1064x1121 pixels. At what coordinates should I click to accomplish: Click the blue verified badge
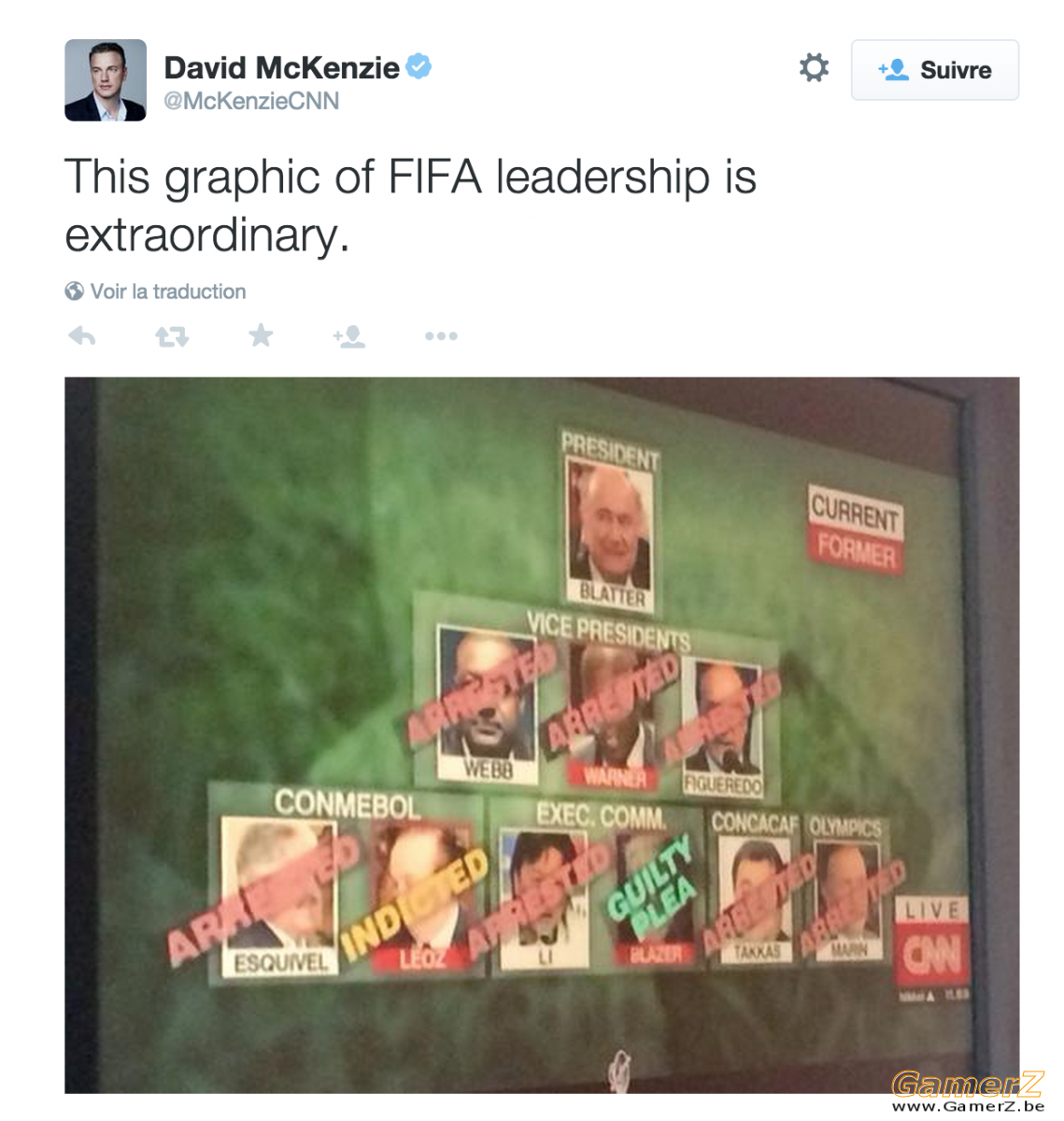(x=419, y=66)
